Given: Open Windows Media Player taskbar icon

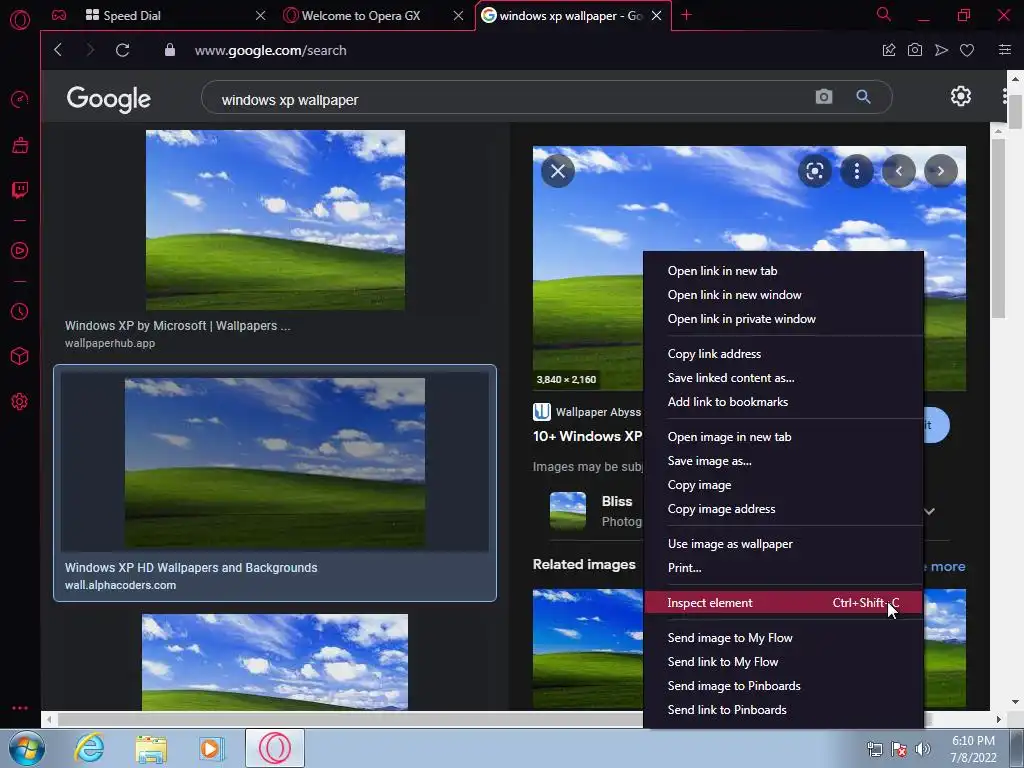Looking at the screenshot, I should coord(211,748).
